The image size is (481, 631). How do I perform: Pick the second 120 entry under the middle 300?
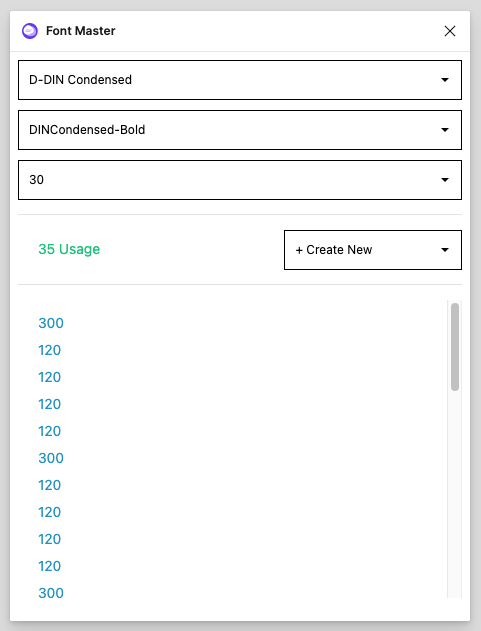[50, 512]
